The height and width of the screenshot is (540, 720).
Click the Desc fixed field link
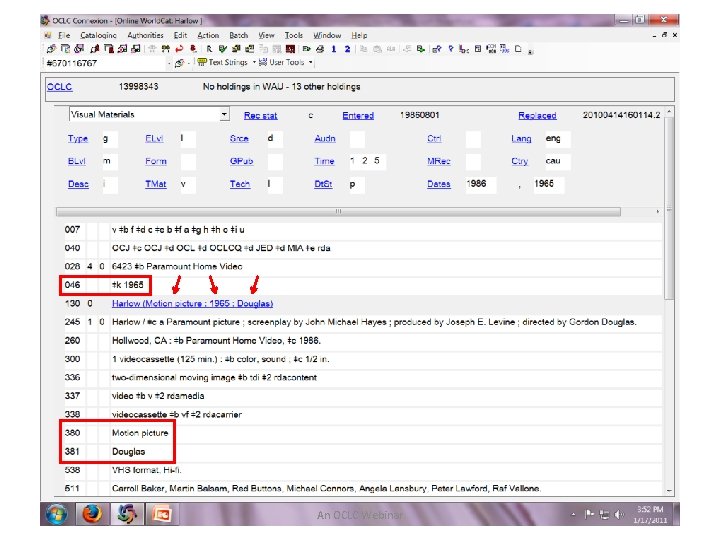pos(78,184)
